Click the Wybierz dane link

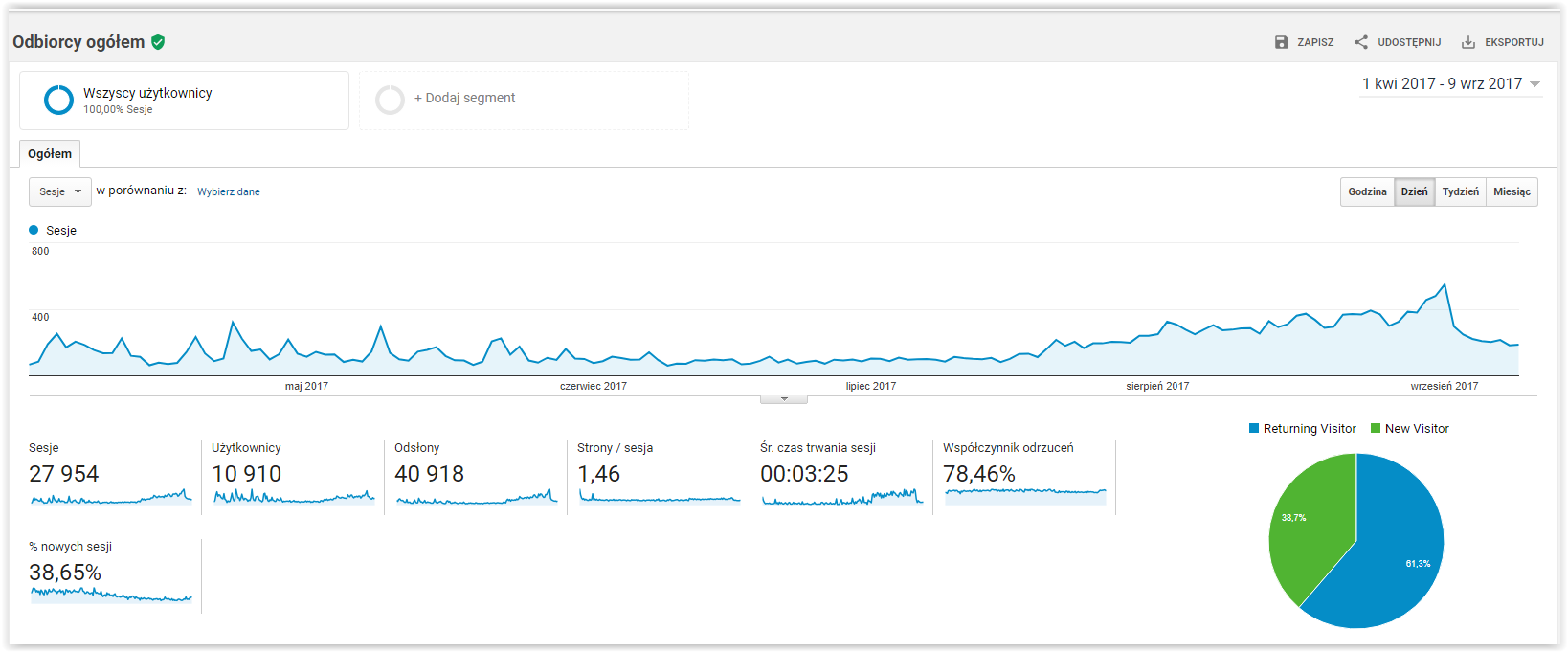(x=229, y=191)
